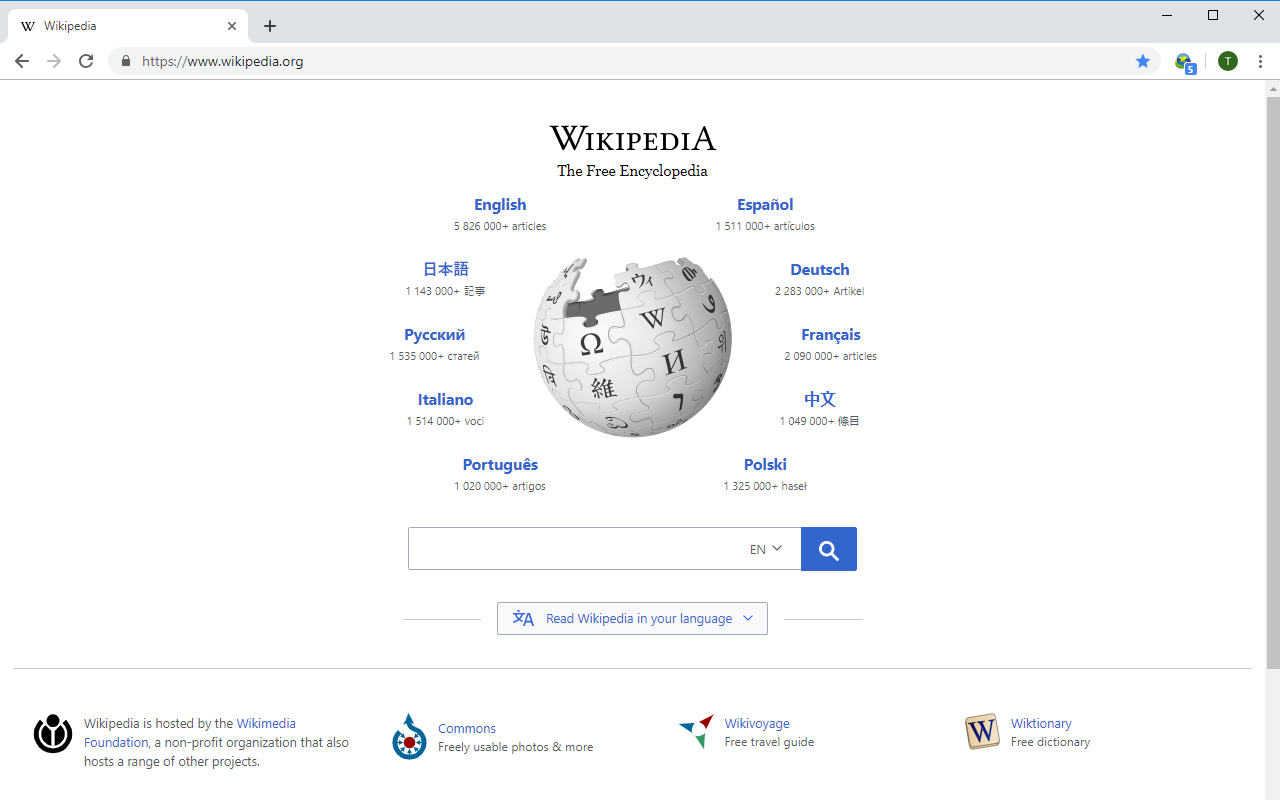Click the text 2 283 000+ Artikel

tap(820, 291)
